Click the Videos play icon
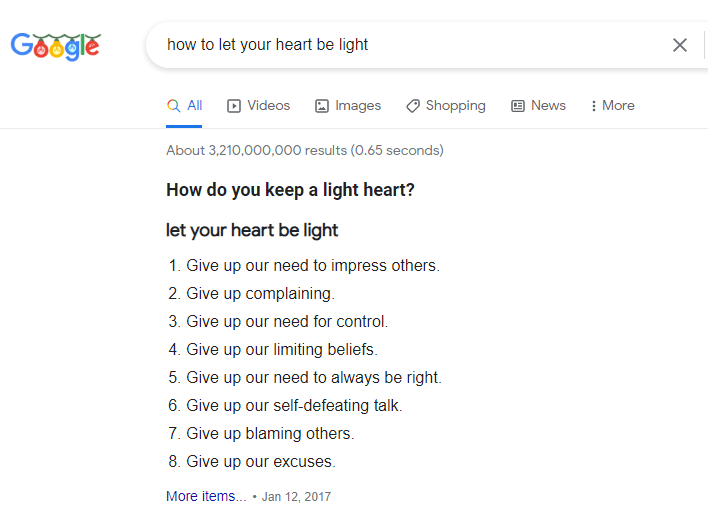Screen dimensions: 708x518 coord(234,106)
